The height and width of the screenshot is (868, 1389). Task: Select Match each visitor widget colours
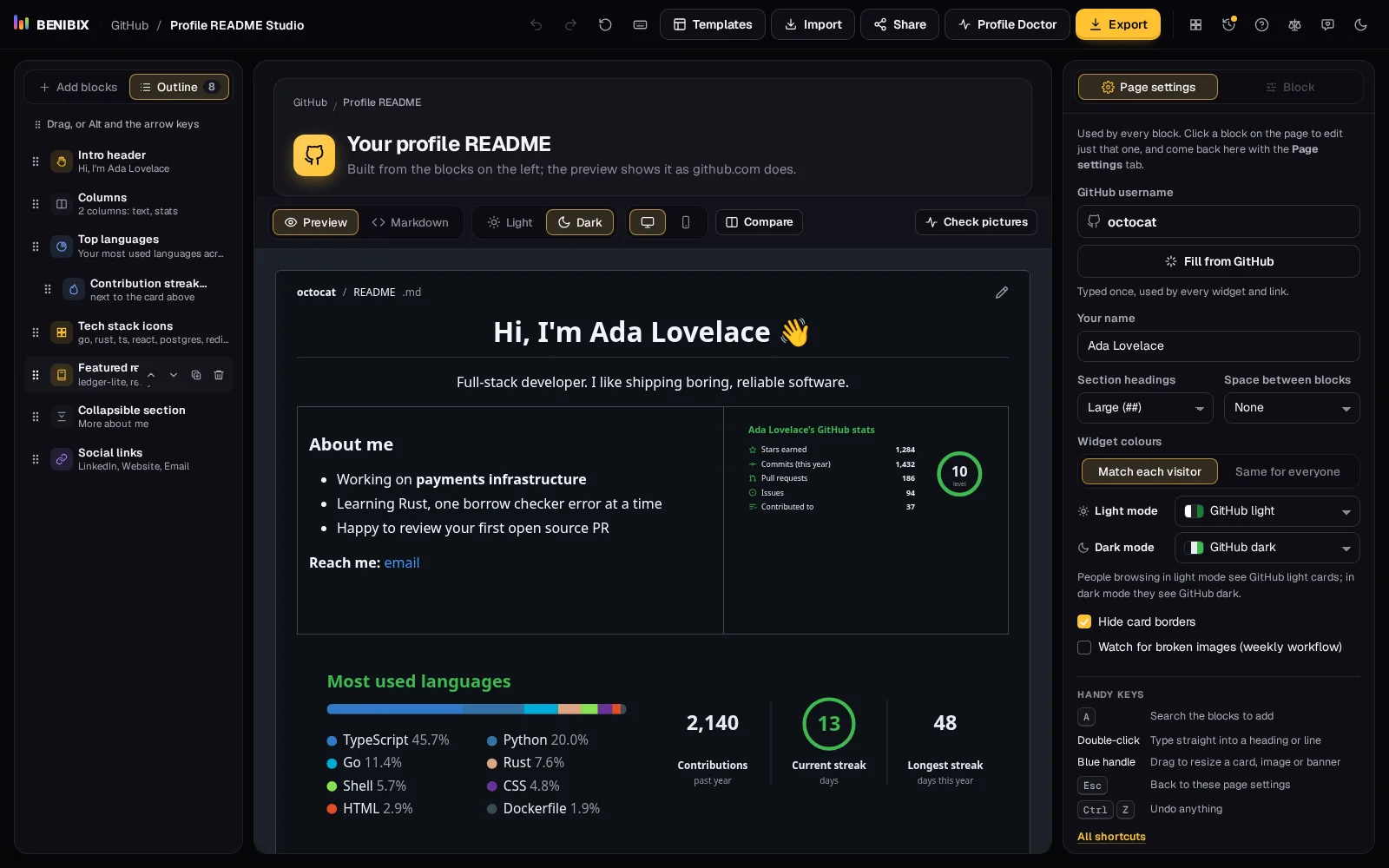coord(1149,471)
